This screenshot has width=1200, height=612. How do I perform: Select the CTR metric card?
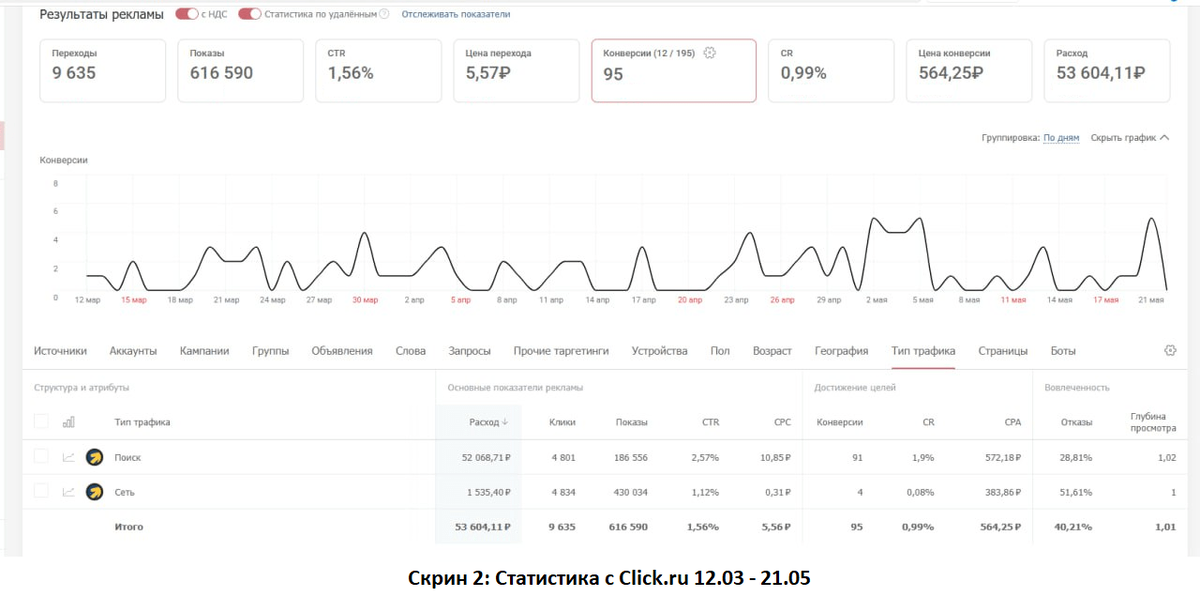[x=378, y=71]
